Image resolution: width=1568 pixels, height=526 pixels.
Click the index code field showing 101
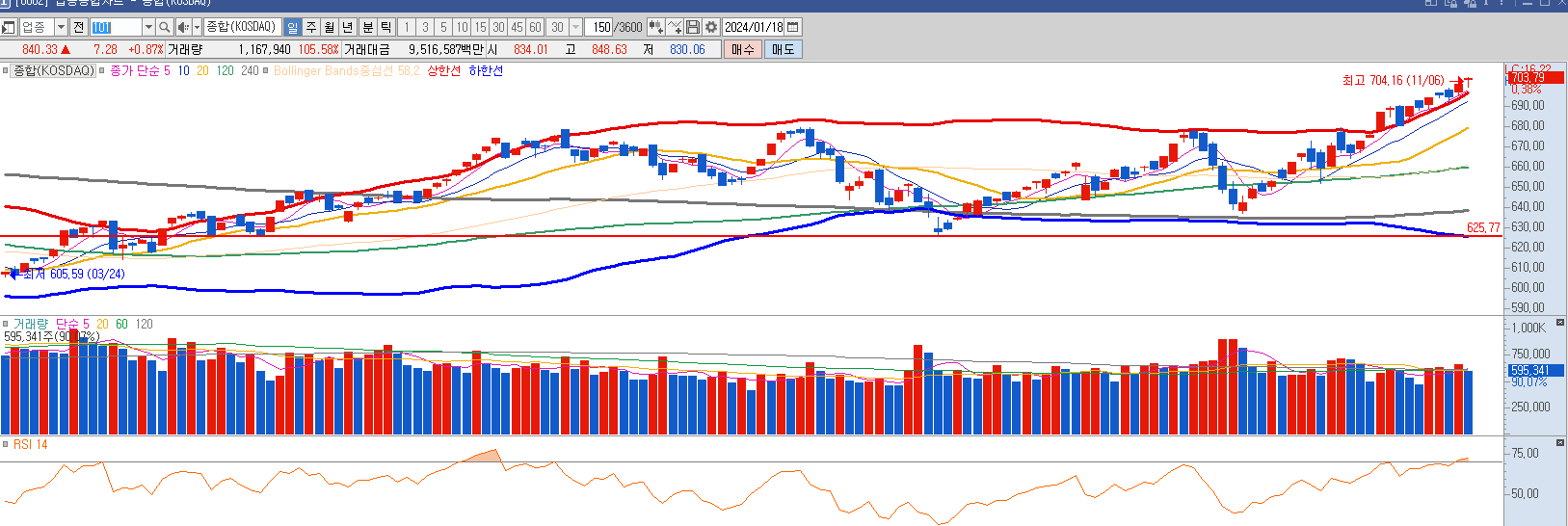pyautogui.click(x=117, y=27)
